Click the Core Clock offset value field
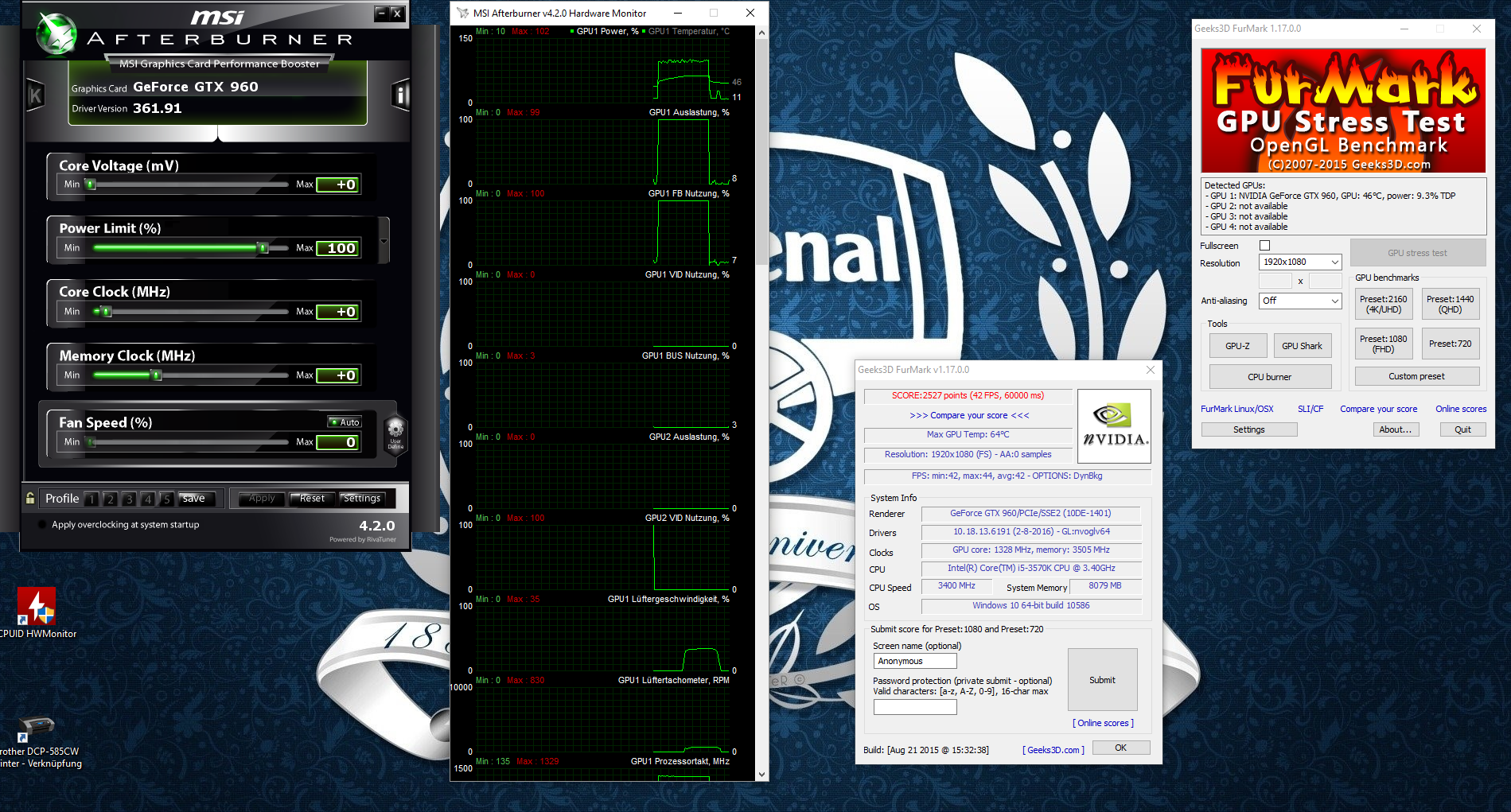Viewport: 1511px width, 812px height. (x=338, y=312)
